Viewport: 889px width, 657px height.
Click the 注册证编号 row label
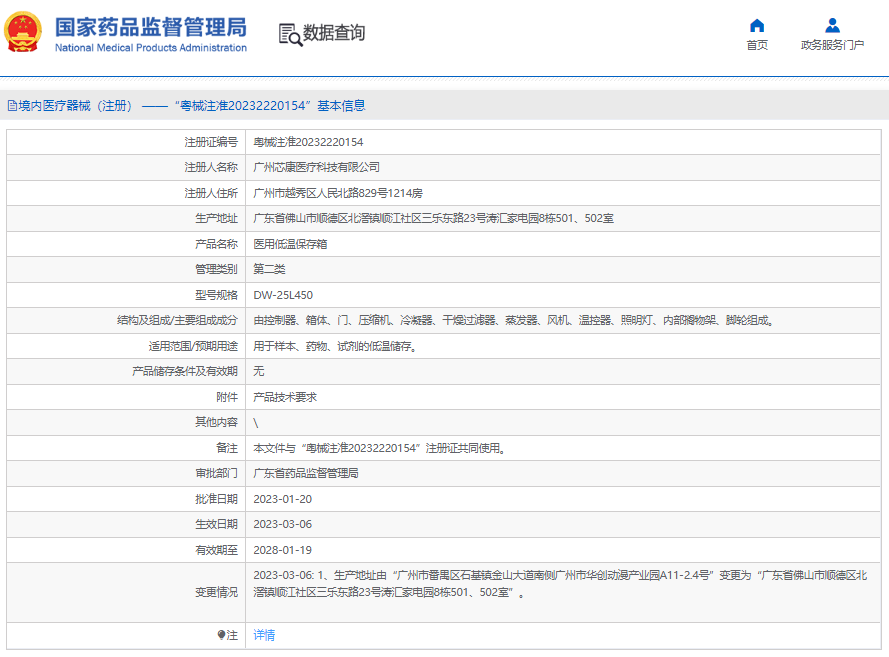click(x=211, y=142)
